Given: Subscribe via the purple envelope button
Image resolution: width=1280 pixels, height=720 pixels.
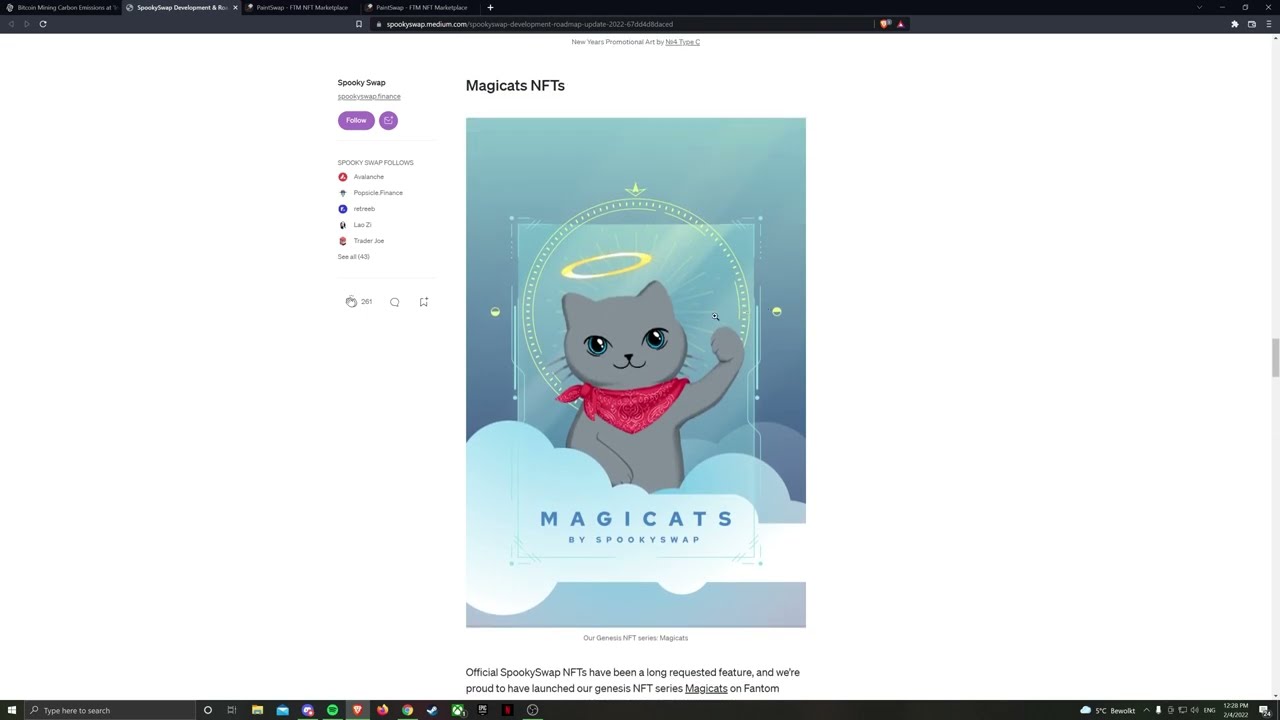Looking at the screenshot, I should click(388, 120).
